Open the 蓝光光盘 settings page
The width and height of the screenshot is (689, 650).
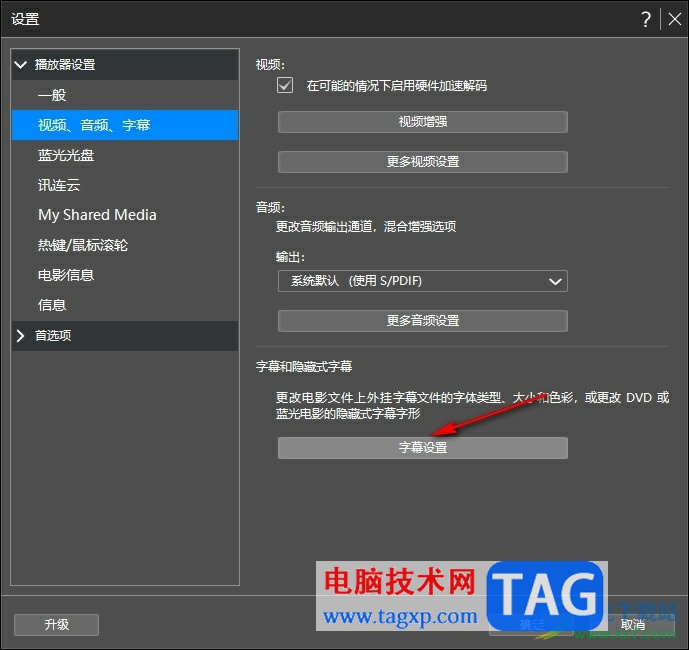(x=125, y=155)
